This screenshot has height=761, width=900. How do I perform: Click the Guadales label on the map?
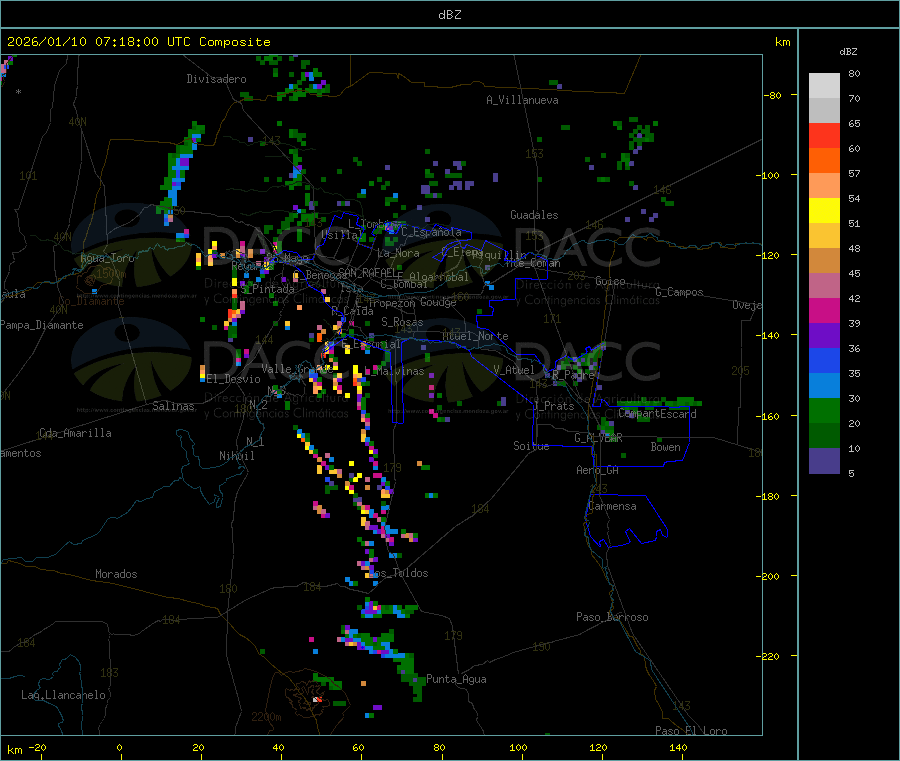(534, 215)
